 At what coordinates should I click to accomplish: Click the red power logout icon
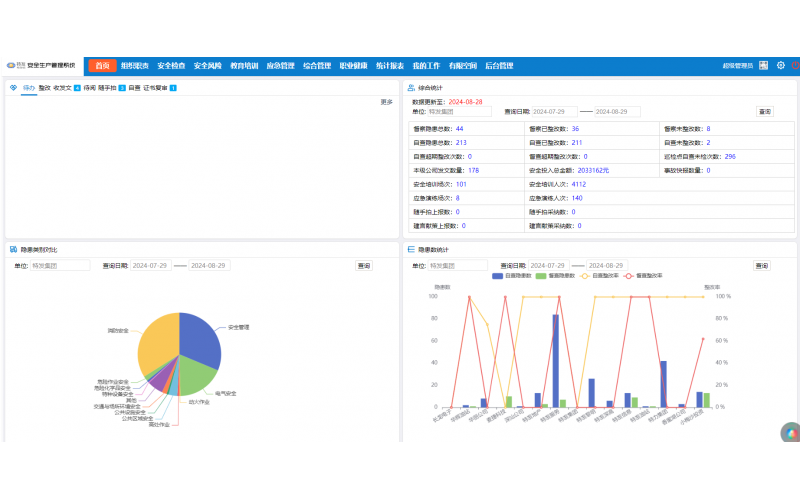click(x=796, y=66)
